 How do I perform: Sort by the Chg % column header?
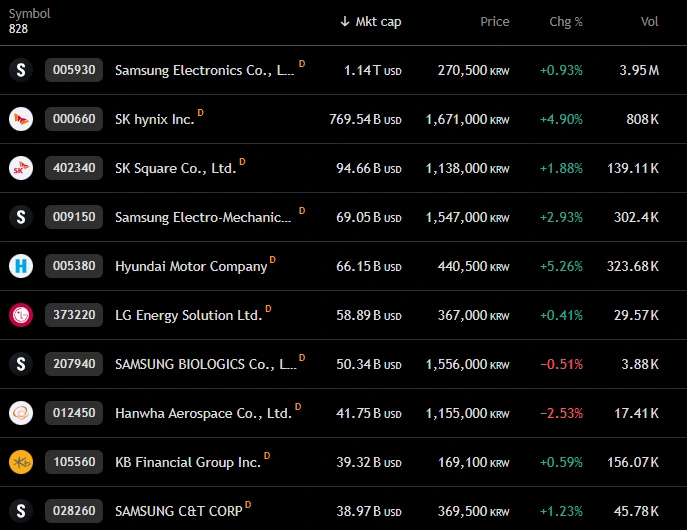[566, 21]
